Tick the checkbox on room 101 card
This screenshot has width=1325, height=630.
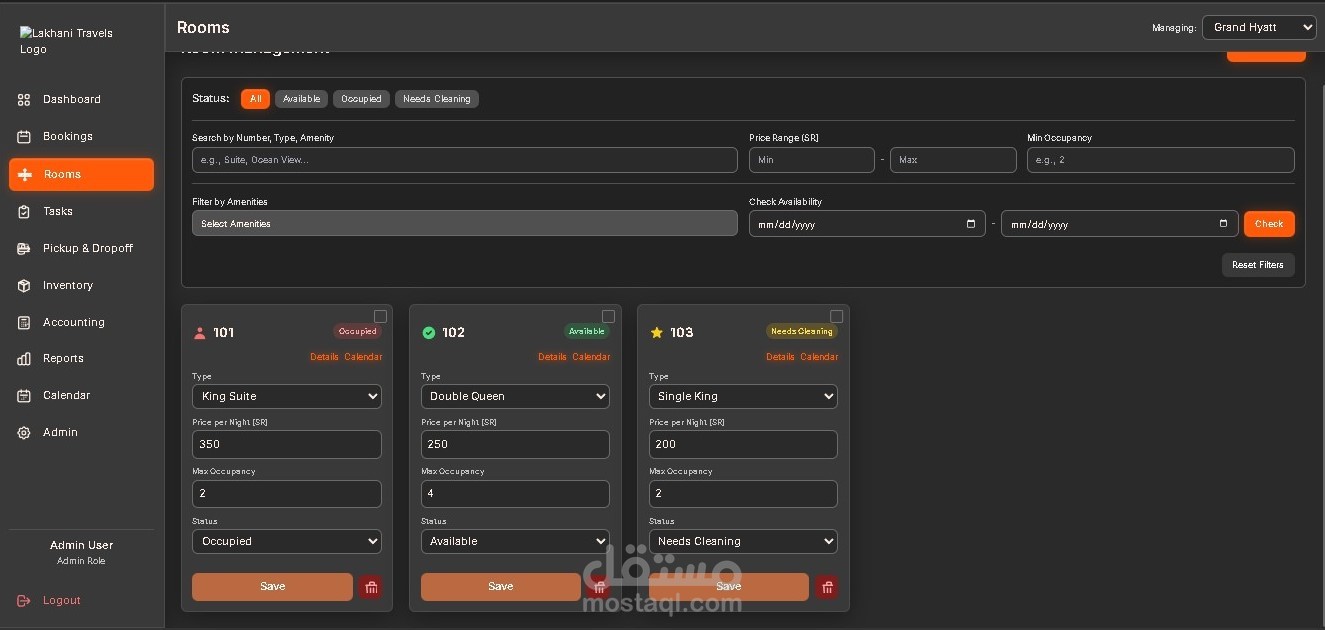(x=380, y=316)
